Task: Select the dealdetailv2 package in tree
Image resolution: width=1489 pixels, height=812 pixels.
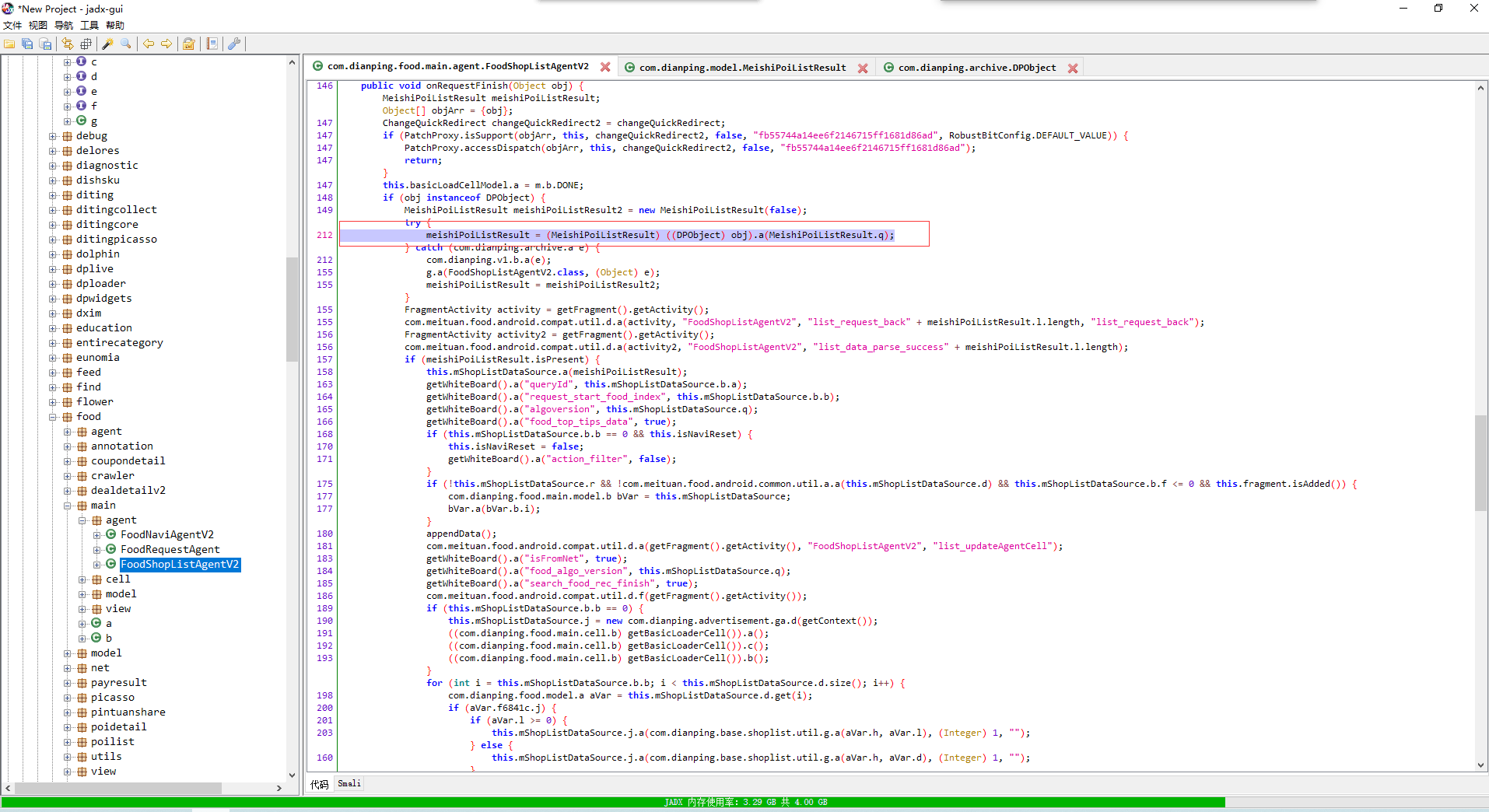Action: pos(128,491)
